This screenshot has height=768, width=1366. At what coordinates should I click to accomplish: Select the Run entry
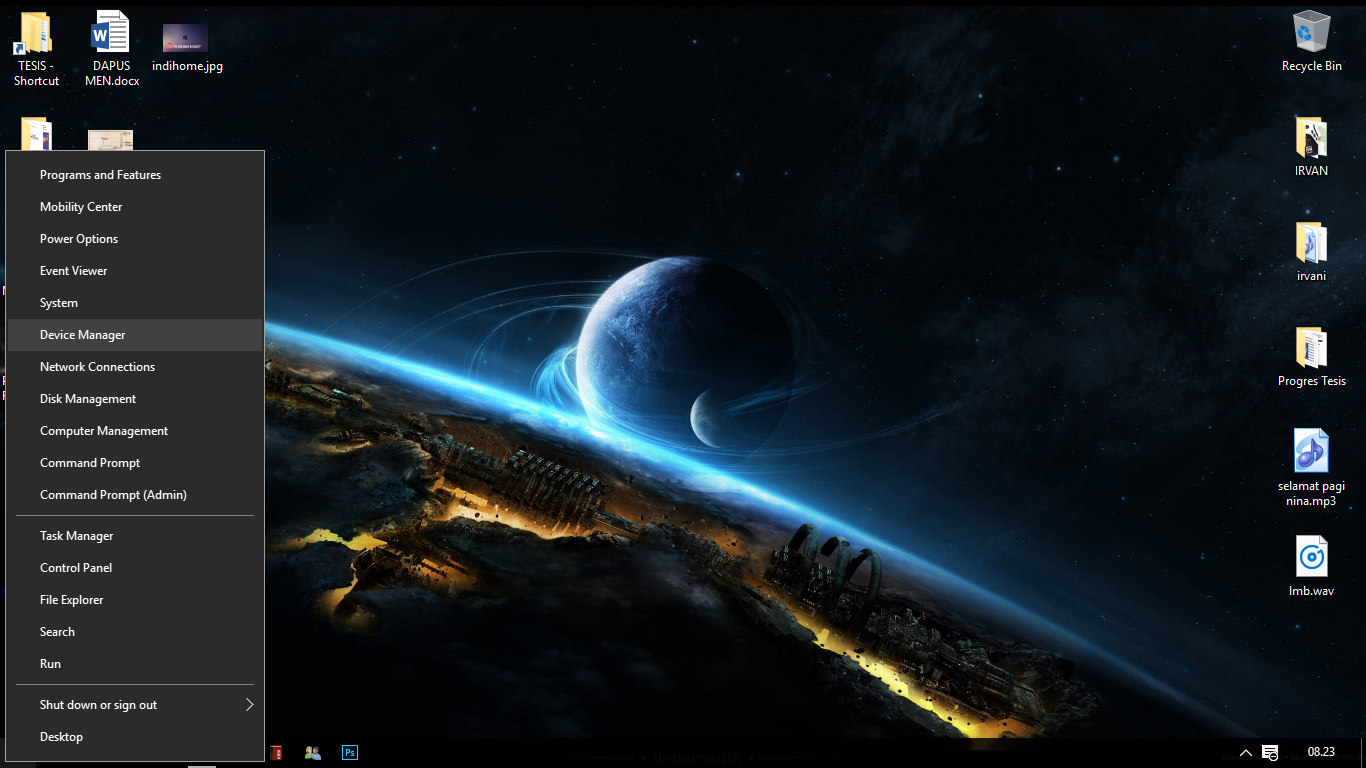[135, 664]
